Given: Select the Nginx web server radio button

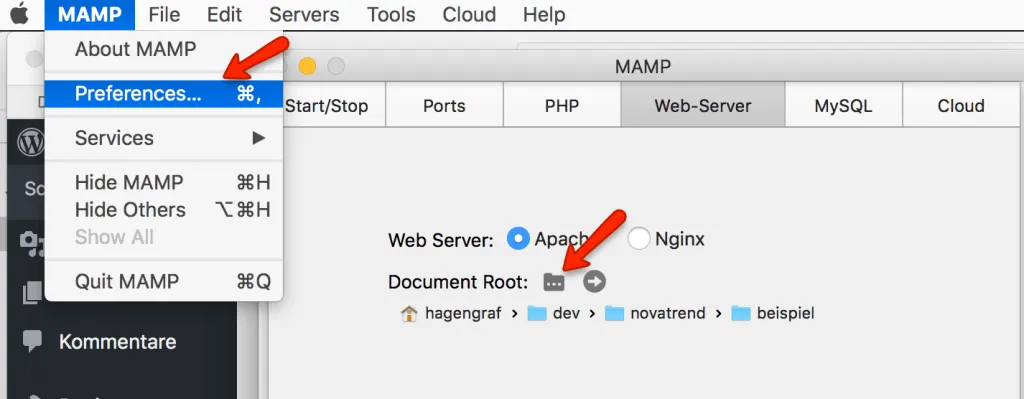Looking at the screenshot, I should (x=639, y=239).
